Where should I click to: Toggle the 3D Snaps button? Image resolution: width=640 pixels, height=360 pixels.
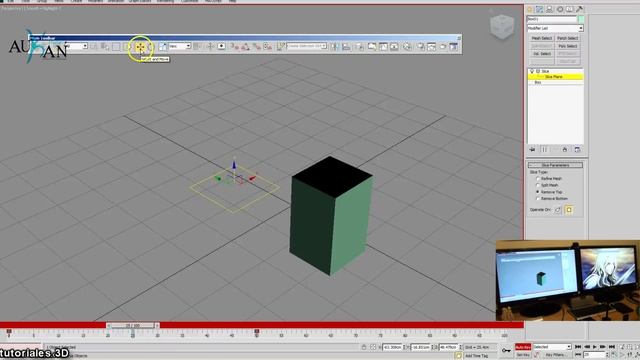click(x=234, y=47)
